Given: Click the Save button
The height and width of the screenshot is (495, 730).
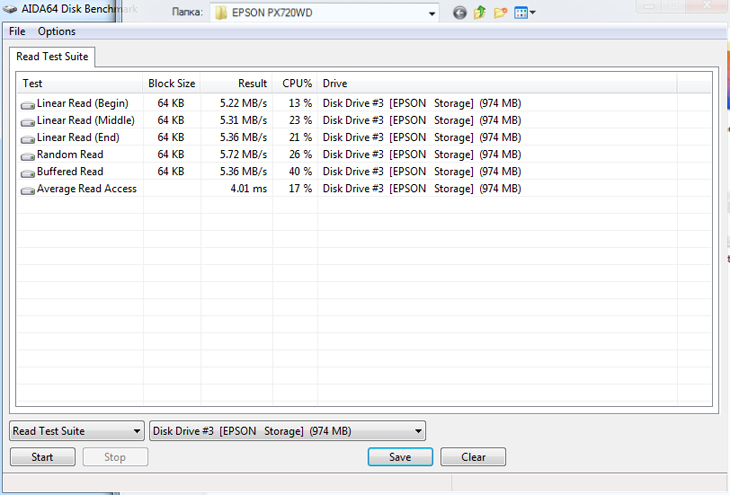Looking at the screenshot, I should click(400, 457).
